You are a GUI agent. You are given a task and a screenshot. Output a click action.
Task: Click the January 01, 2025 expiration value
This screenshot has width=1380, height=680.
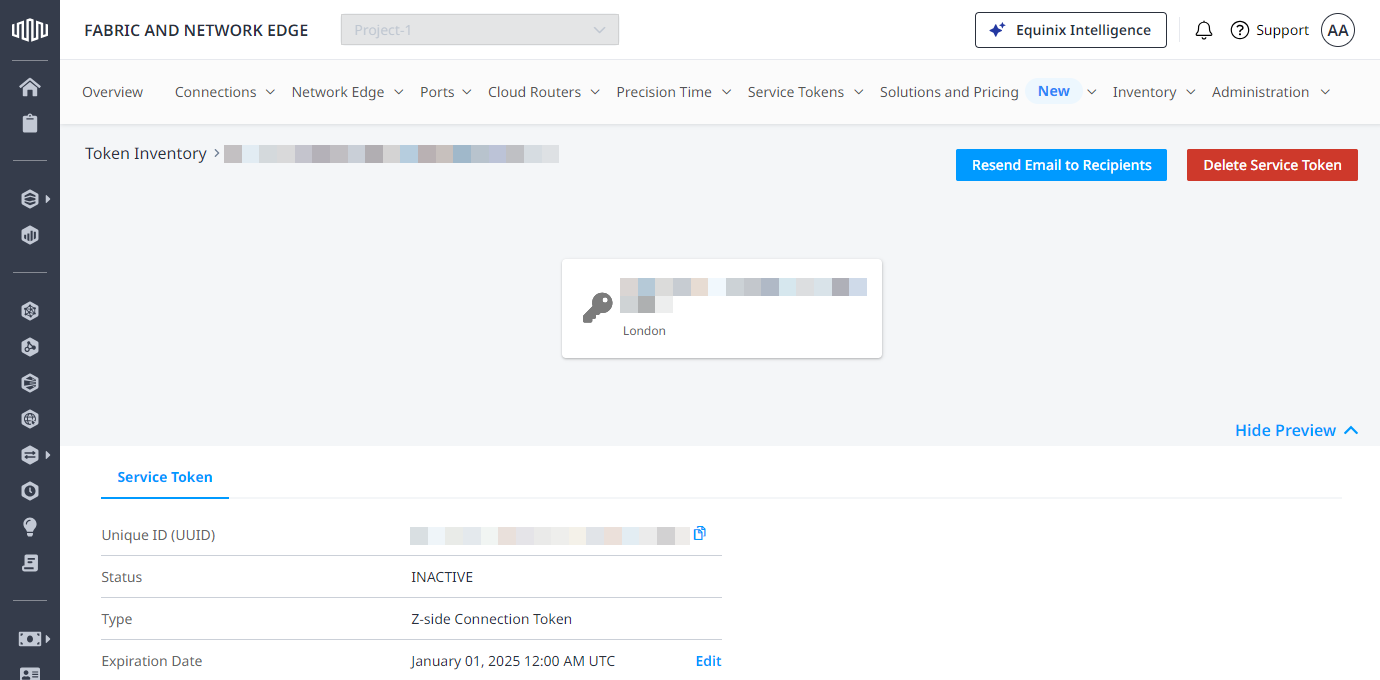point(513,661)
